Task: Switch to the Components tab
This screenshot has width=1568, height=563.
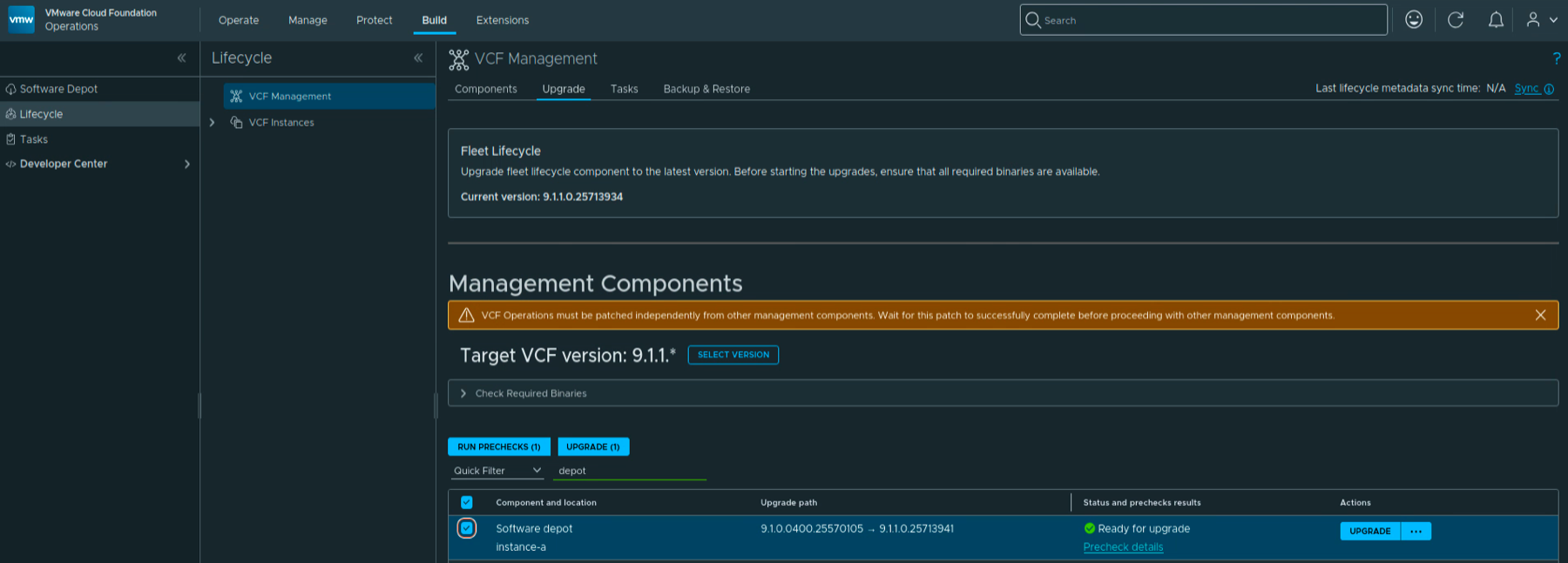Action: (x=485, y=89)
